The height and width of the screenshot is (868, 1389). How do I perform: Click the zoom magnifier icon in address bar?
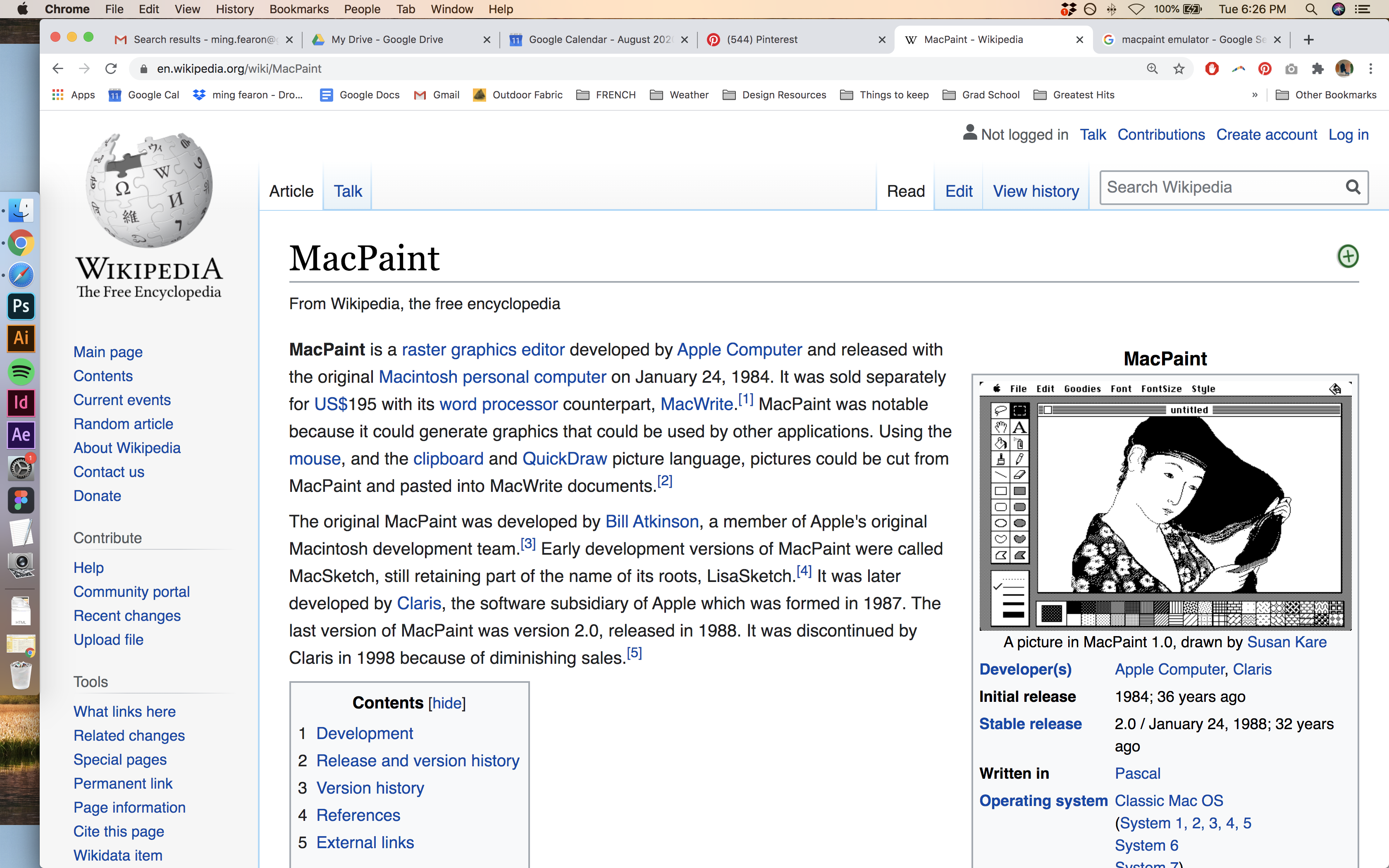[x=1152, y=69]
